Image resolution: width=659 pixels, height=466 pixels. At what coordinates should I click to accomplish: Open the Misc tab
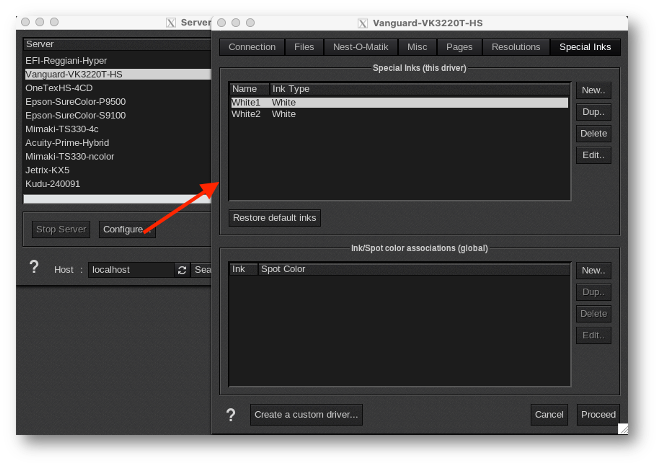(x=417, y=47)
